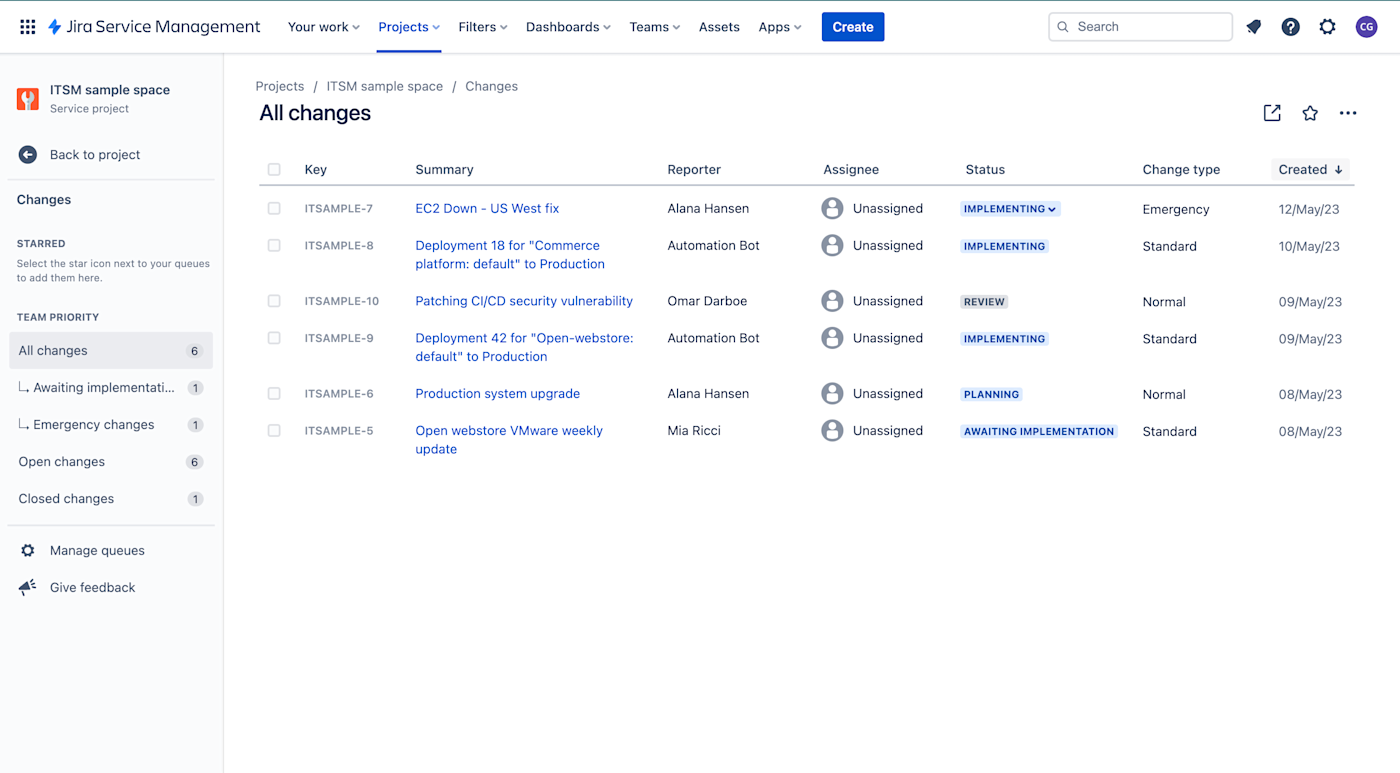
Task: Open the app switcher grid icon
Action: click(28, 27)
